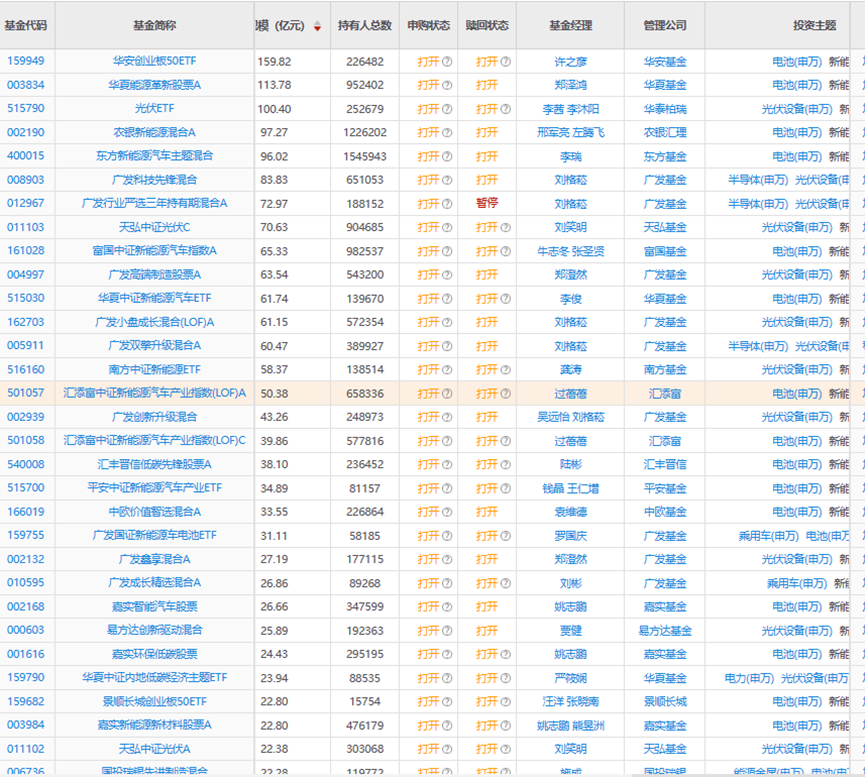Open redemption help icon for fund 501057

tap(506, 394)
